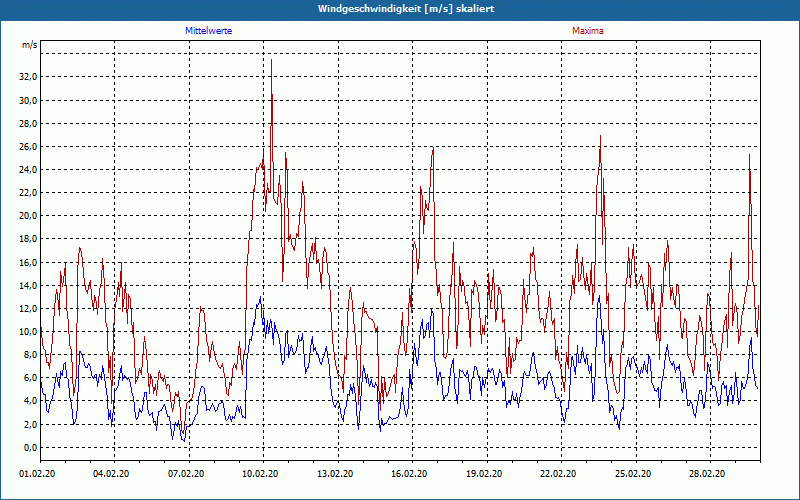Image resolution: width=800 pixels, height=500 pixels.
Task: Select the 6,0 y-axis value
Action: pos(30,378)
